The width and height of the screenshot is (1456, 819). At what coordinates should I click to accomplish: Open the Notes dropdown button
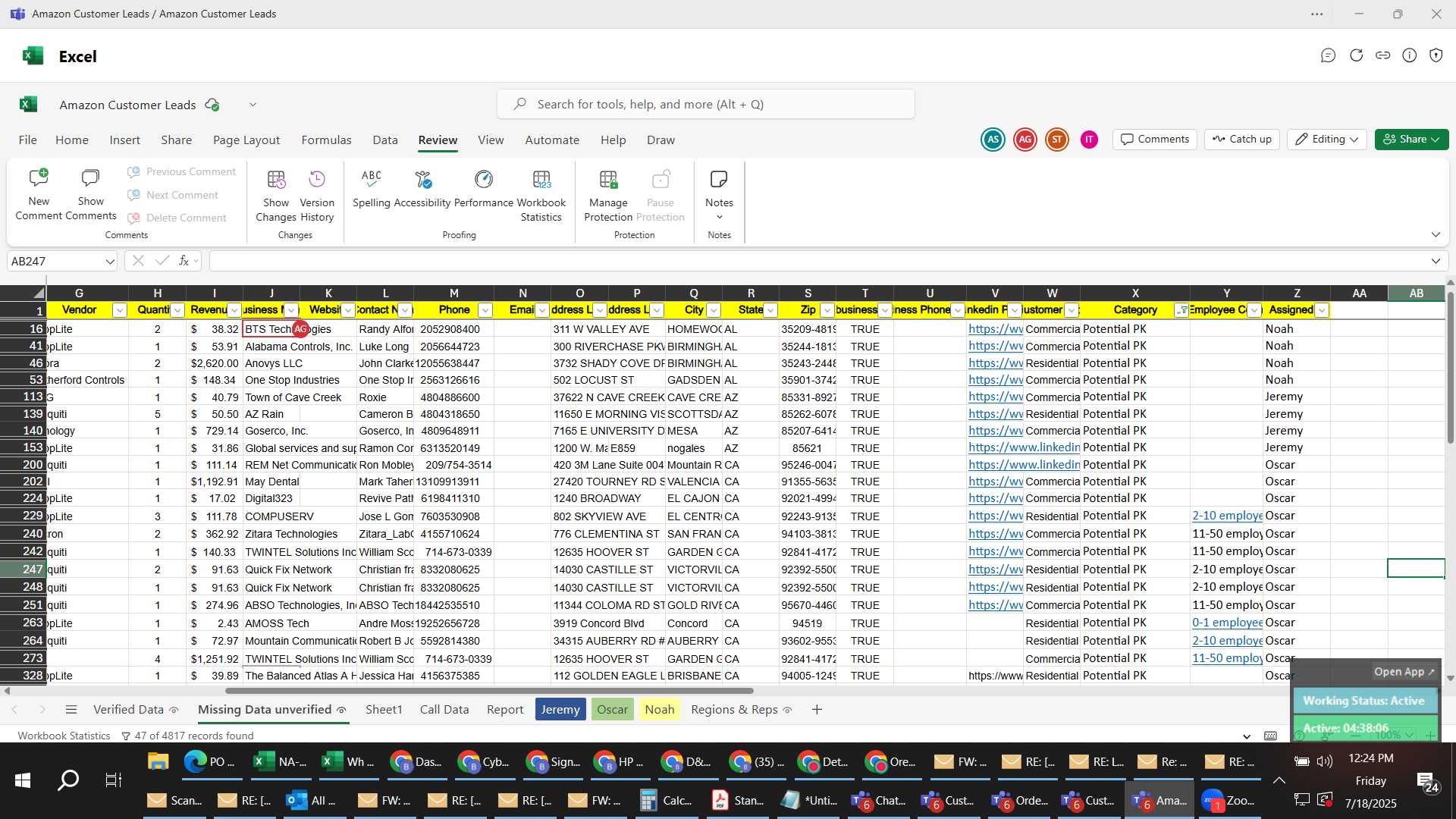(x=719, y=196)
